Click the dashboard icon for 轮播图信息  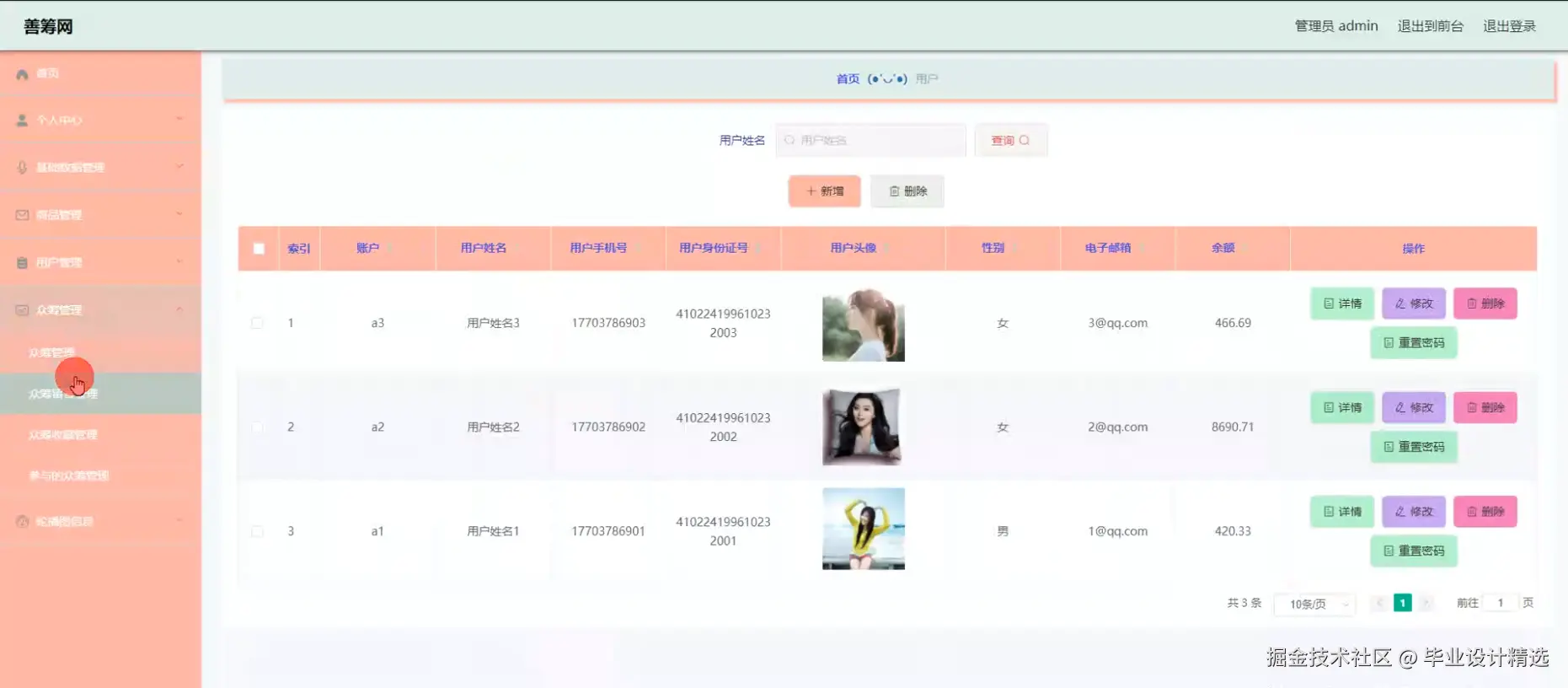22,522
